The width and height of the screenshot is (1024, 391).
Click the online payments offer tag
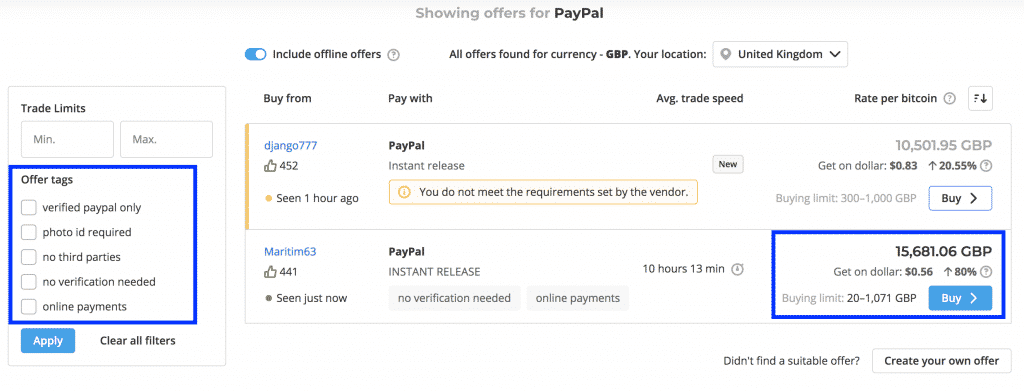(578, 298)
